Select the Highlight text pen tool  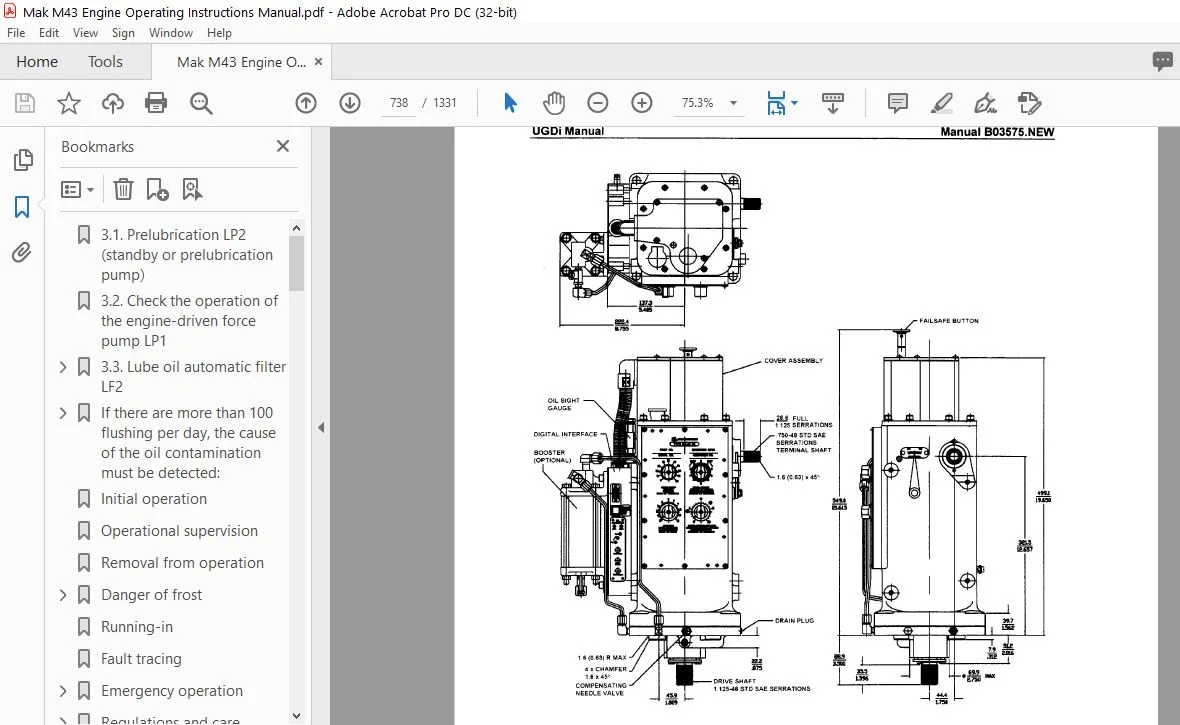pyautogui.click(x=941, y=103)
